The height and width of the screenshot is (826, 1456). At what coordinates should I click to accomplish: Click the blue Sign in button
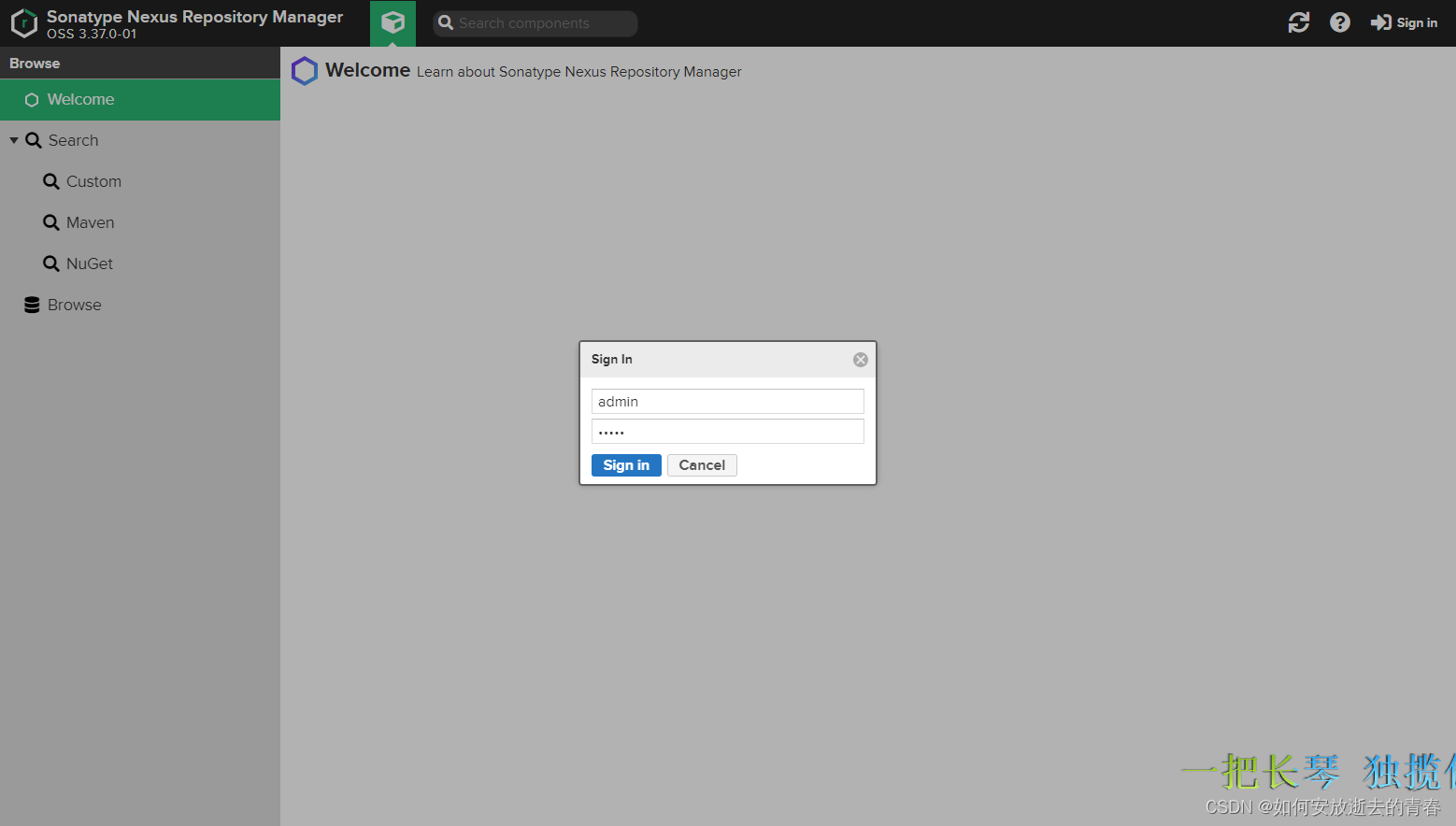click(x=626, y=465)
